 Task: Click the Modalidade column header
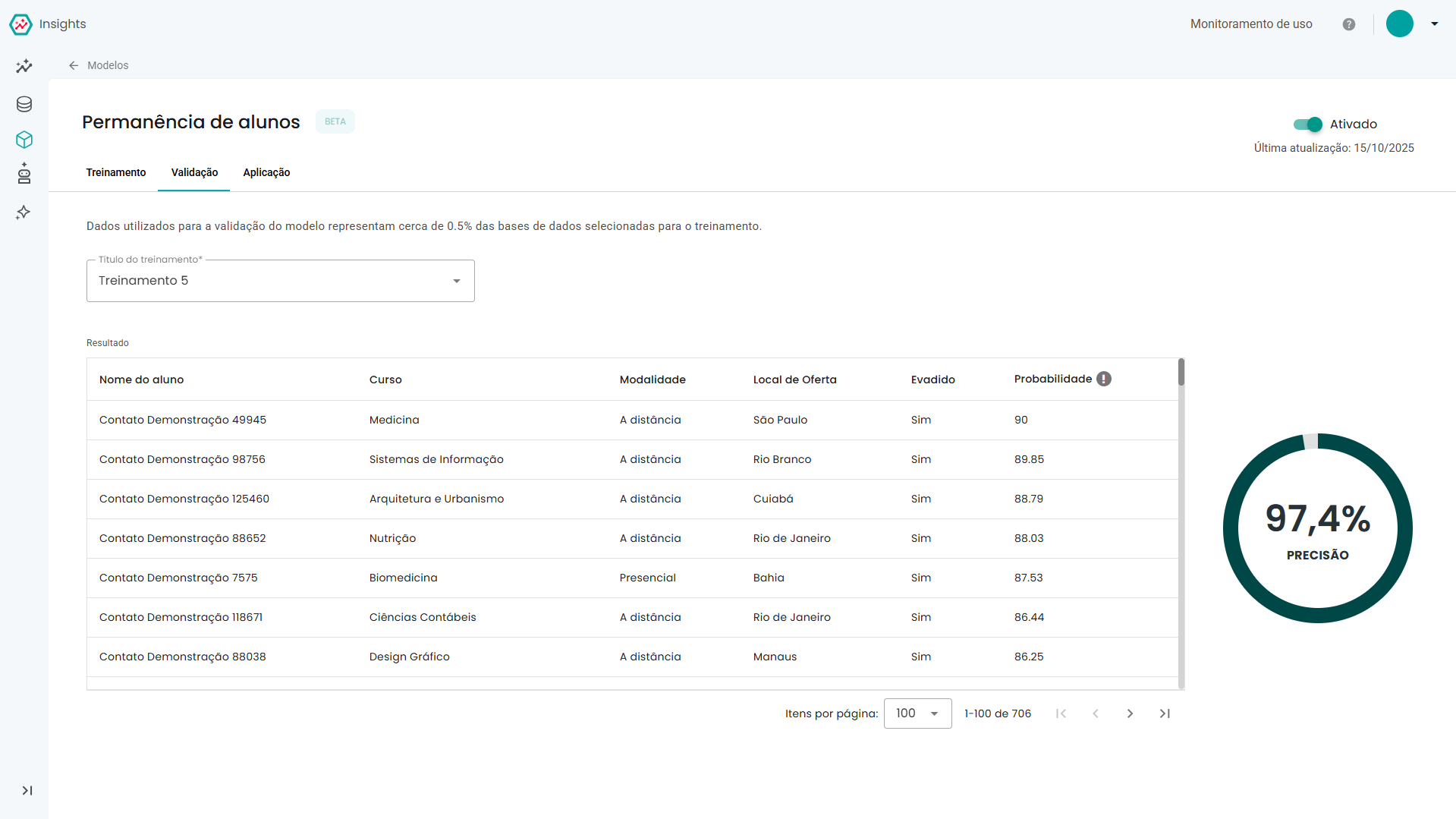[653, 380]
